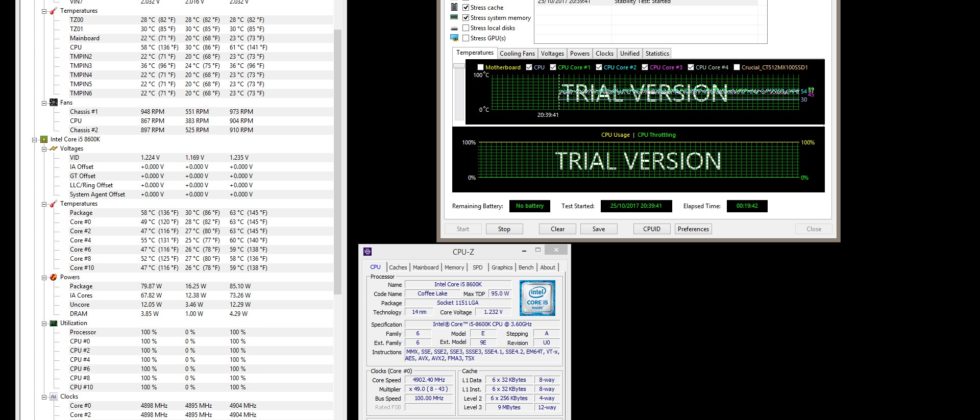Enable the Stress local disks checkbox
Image resolution: width=980 pixels, height=420 pixels.
tap(466, 28)
